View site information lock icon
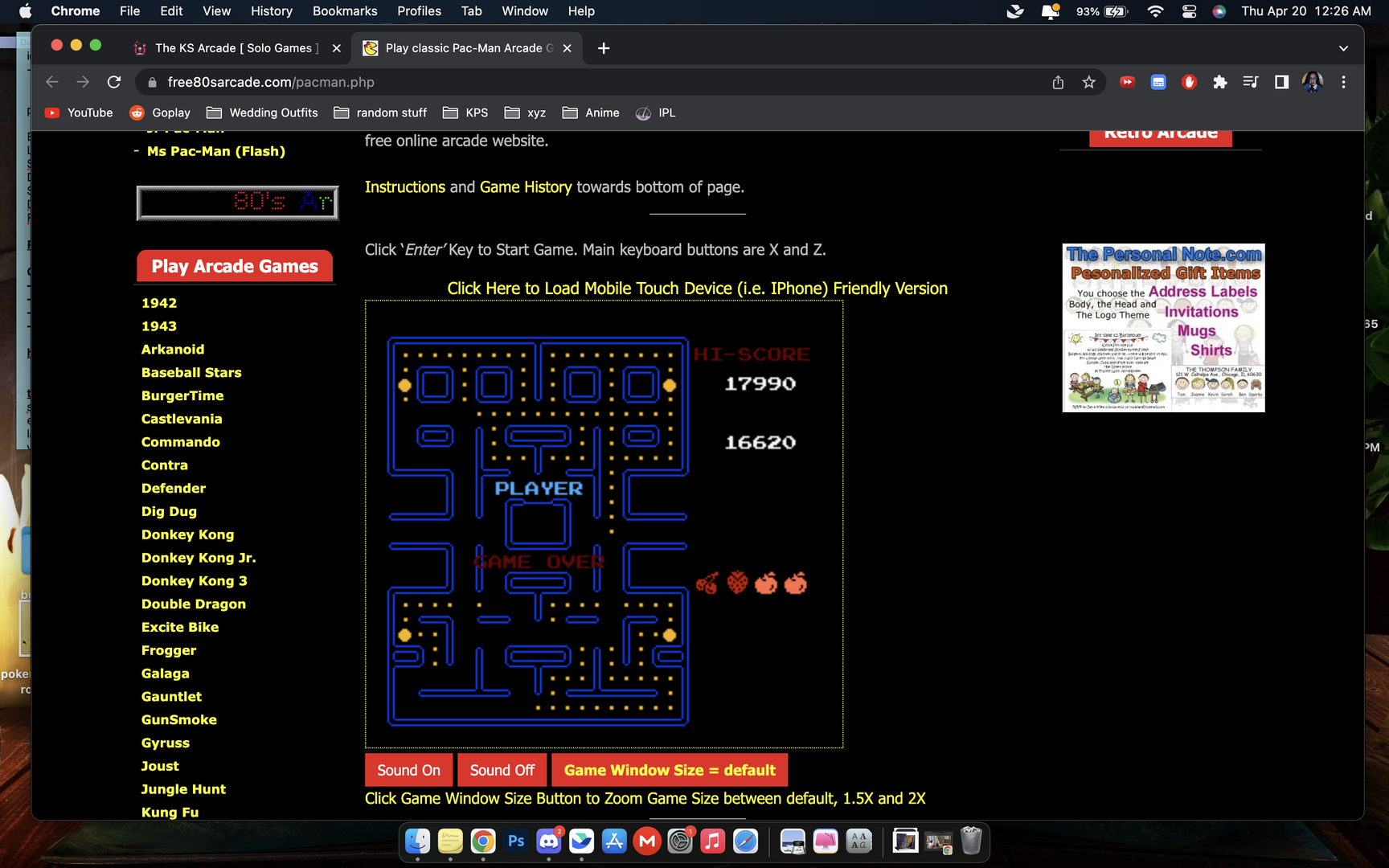This screenshot has height=868, width=1389. point(152,82)
